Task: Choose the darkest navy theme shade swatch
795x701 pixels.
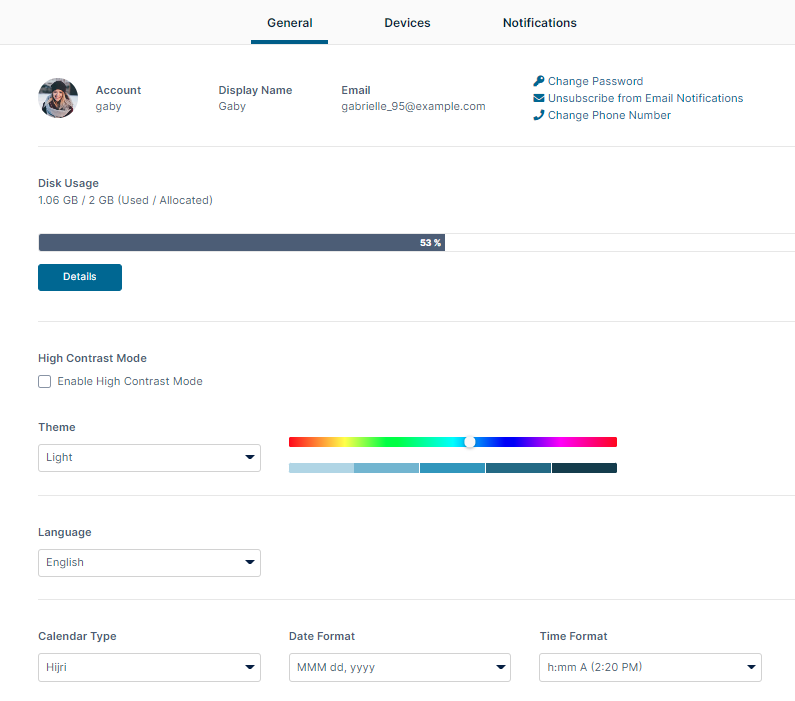Action: tap(584, 468)
